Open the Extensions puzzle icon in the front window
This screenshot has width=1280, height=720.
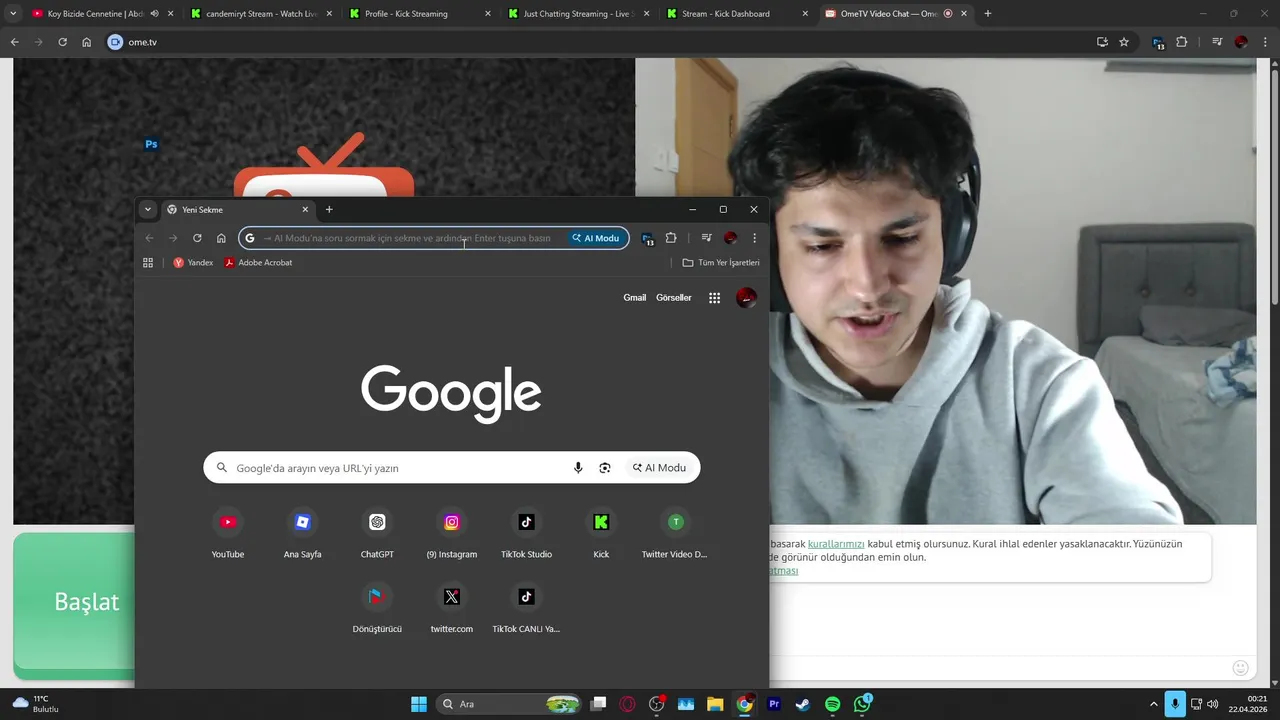671,238
